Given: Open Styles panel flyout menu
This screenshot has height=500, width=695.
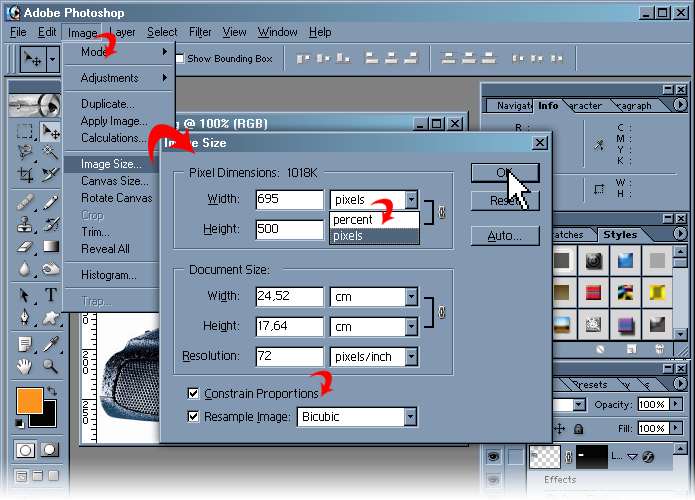Looking at the screenshot, I should point(680,234).
